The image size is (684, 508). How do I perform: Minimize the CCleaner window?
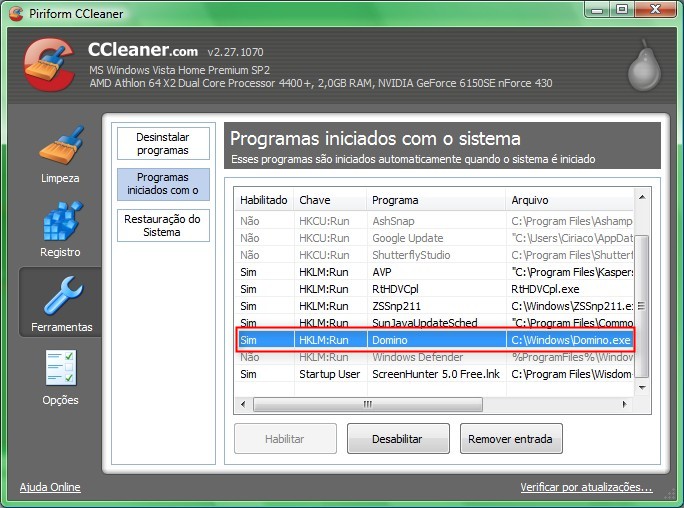[x=597, y=10]
